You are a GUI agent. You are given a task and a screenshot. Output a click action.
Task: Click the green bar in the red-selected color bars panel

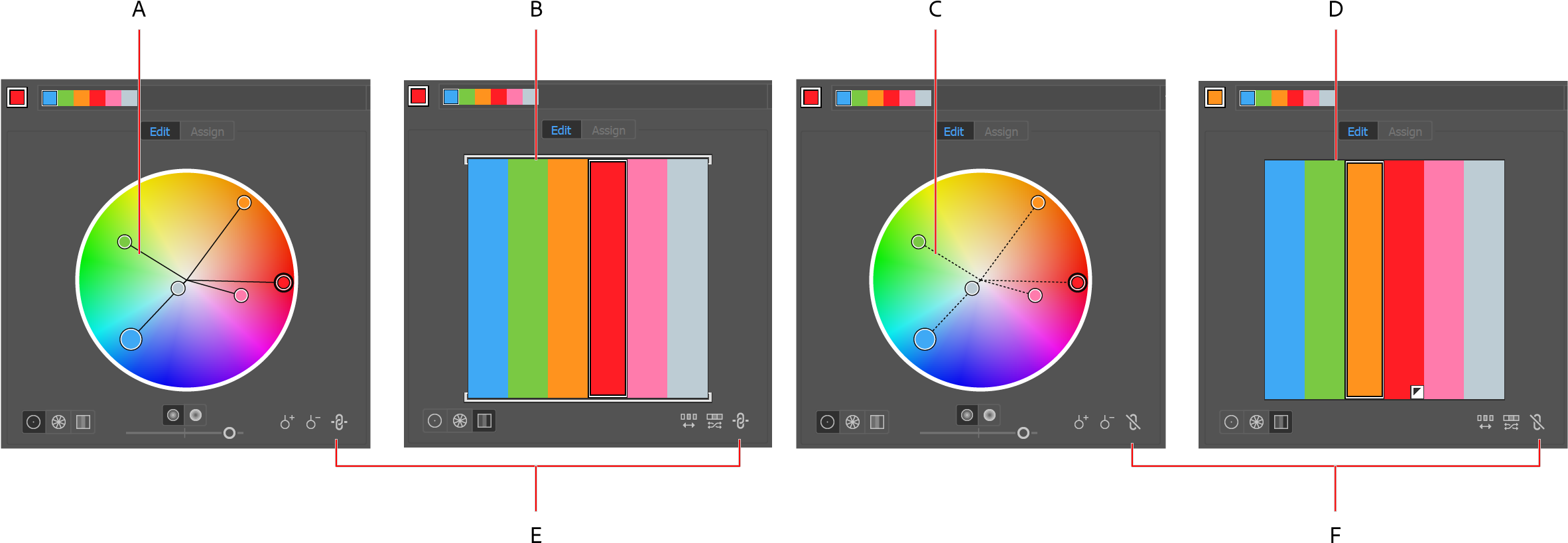point(527,278)
